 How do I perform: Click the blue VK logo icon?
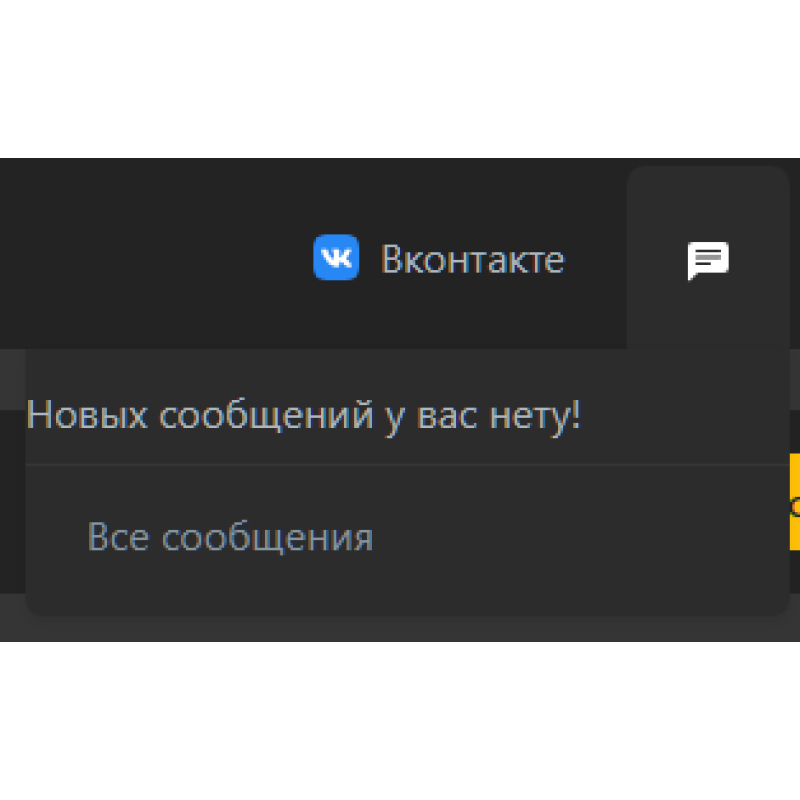(336, 257)
